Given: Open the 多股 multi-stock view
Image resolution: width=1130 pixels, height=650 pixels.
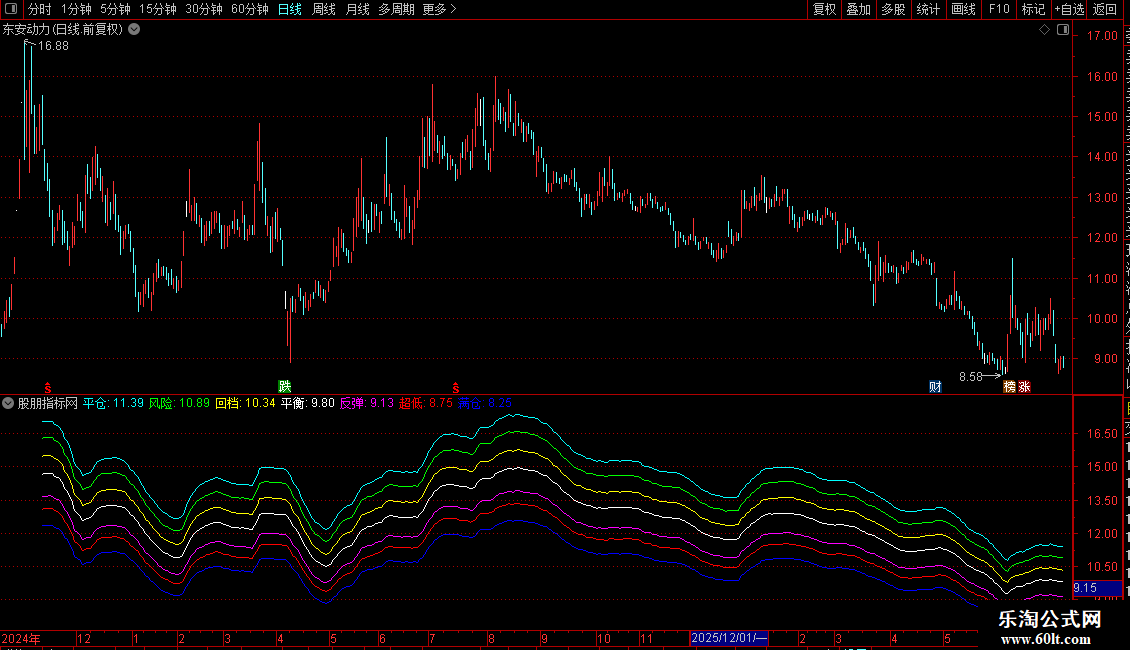Looking at the screenshot, I should pos(893,9).
